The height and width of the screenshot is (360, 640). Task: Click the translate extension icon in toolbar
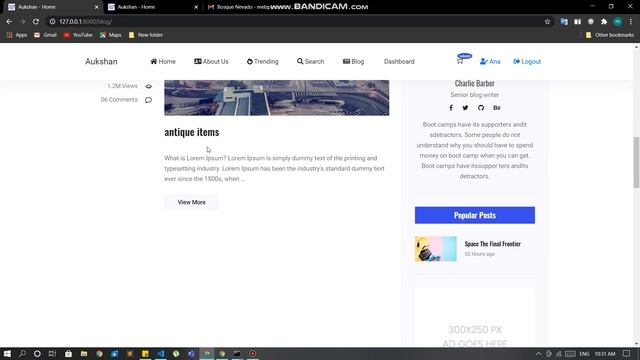coord(564,22)
